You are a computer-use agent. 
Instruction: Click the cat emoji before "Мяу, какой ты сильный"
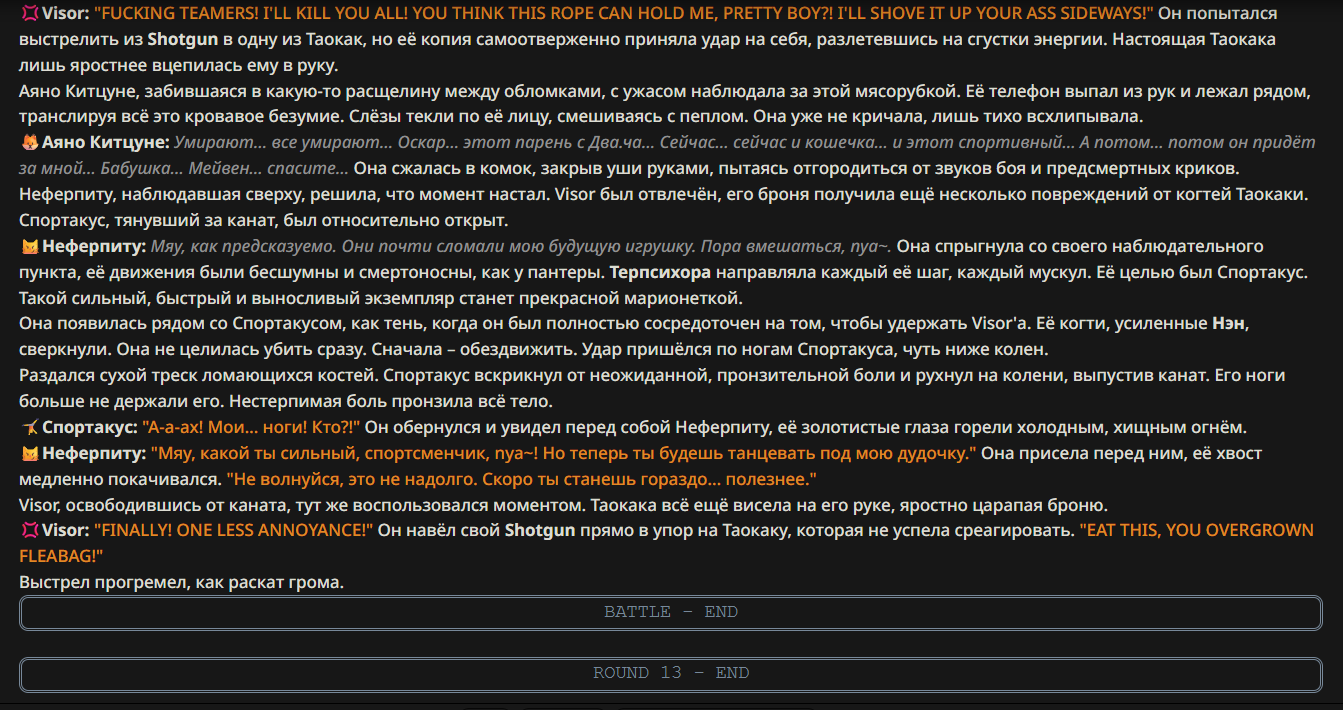tap(29, 454)
